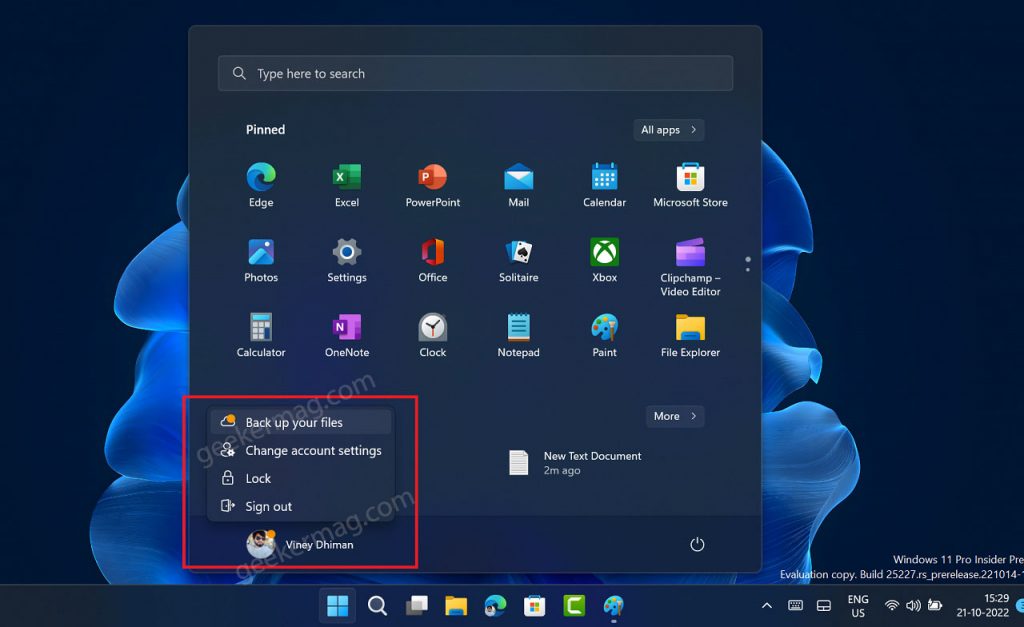Launch the Xbox app
1024x627 pixels.
pyautogui.click(x=604, y=261)
